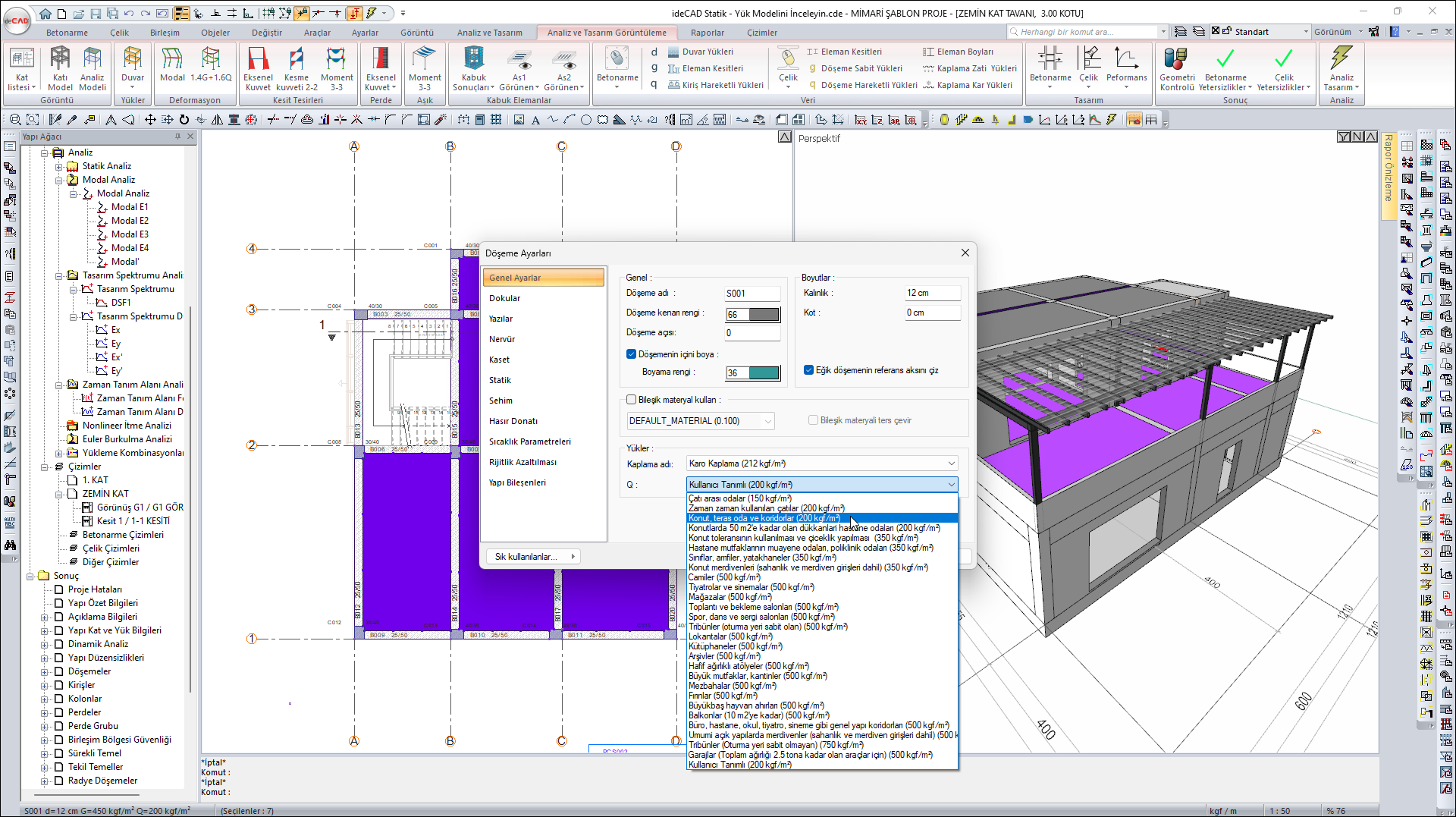Enable Bileşik materyal kullan checkbox
This screenshot has height=817, width=1456.
tap(631, 400)
